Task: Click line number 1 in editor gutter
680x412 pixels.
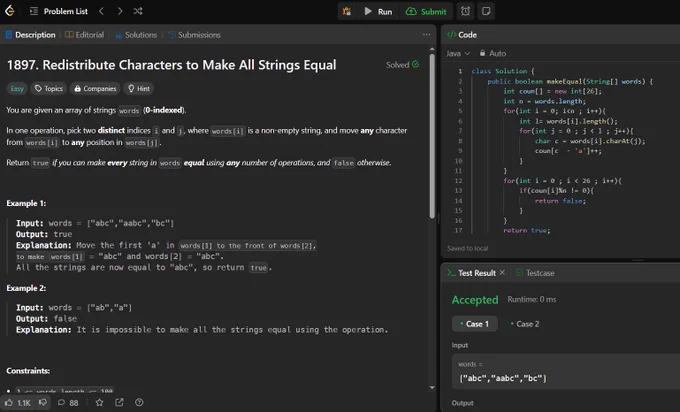Action: 460,71
